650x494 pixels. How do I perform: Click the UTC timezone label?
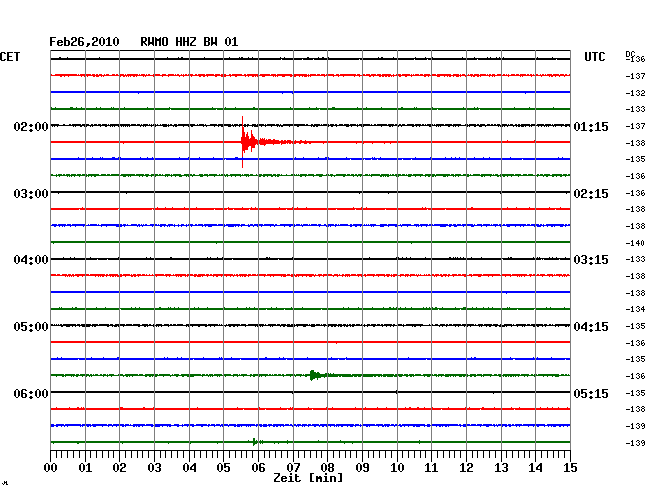594,57
